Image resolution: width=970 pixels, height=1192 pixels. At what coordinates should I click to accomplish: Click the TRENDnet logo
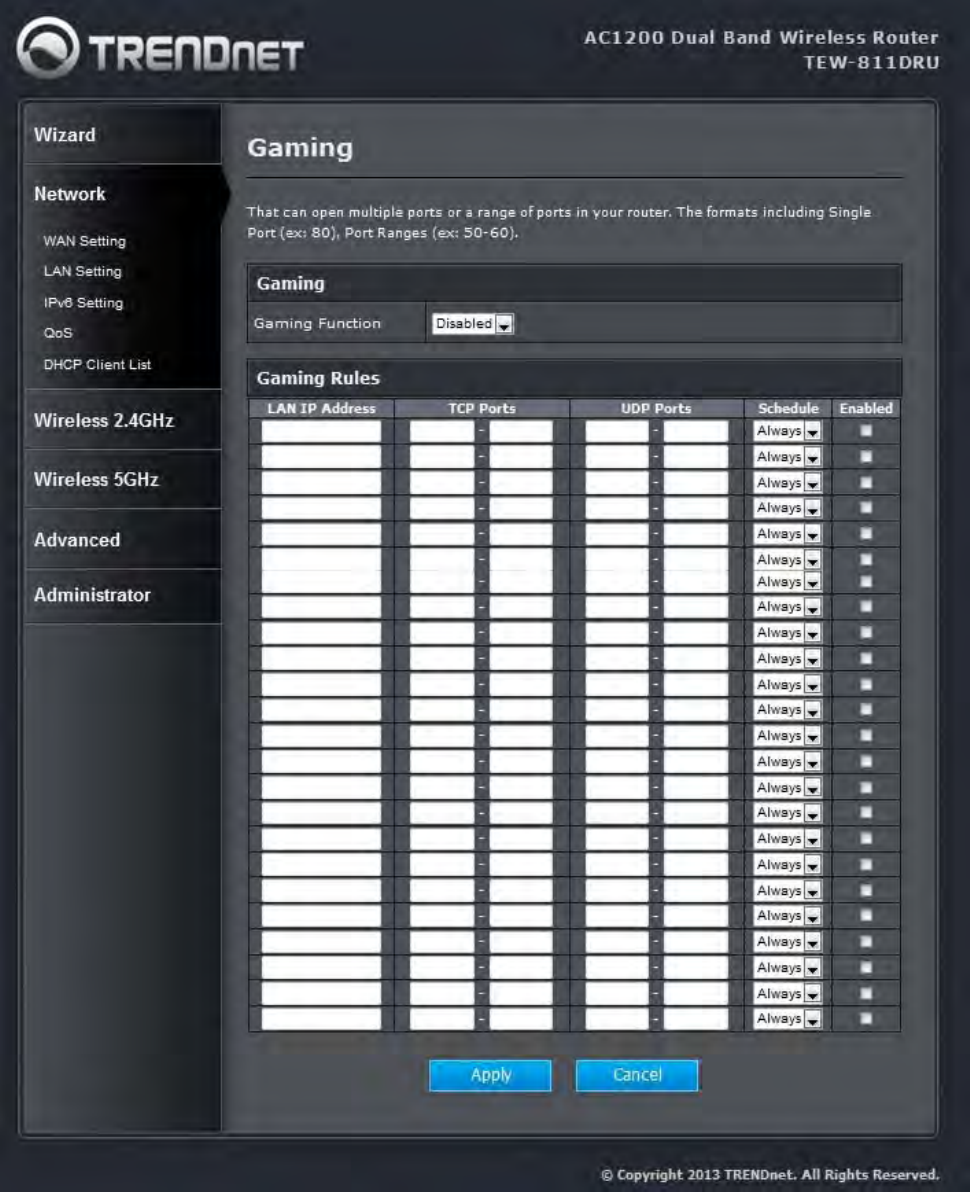[160, 49]
